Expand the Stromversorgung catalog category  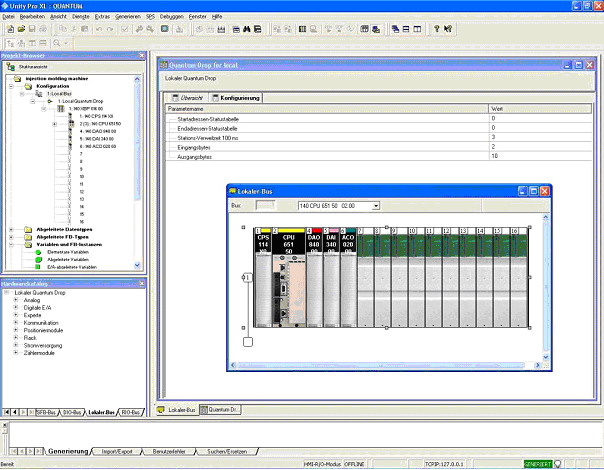(16, 345)
